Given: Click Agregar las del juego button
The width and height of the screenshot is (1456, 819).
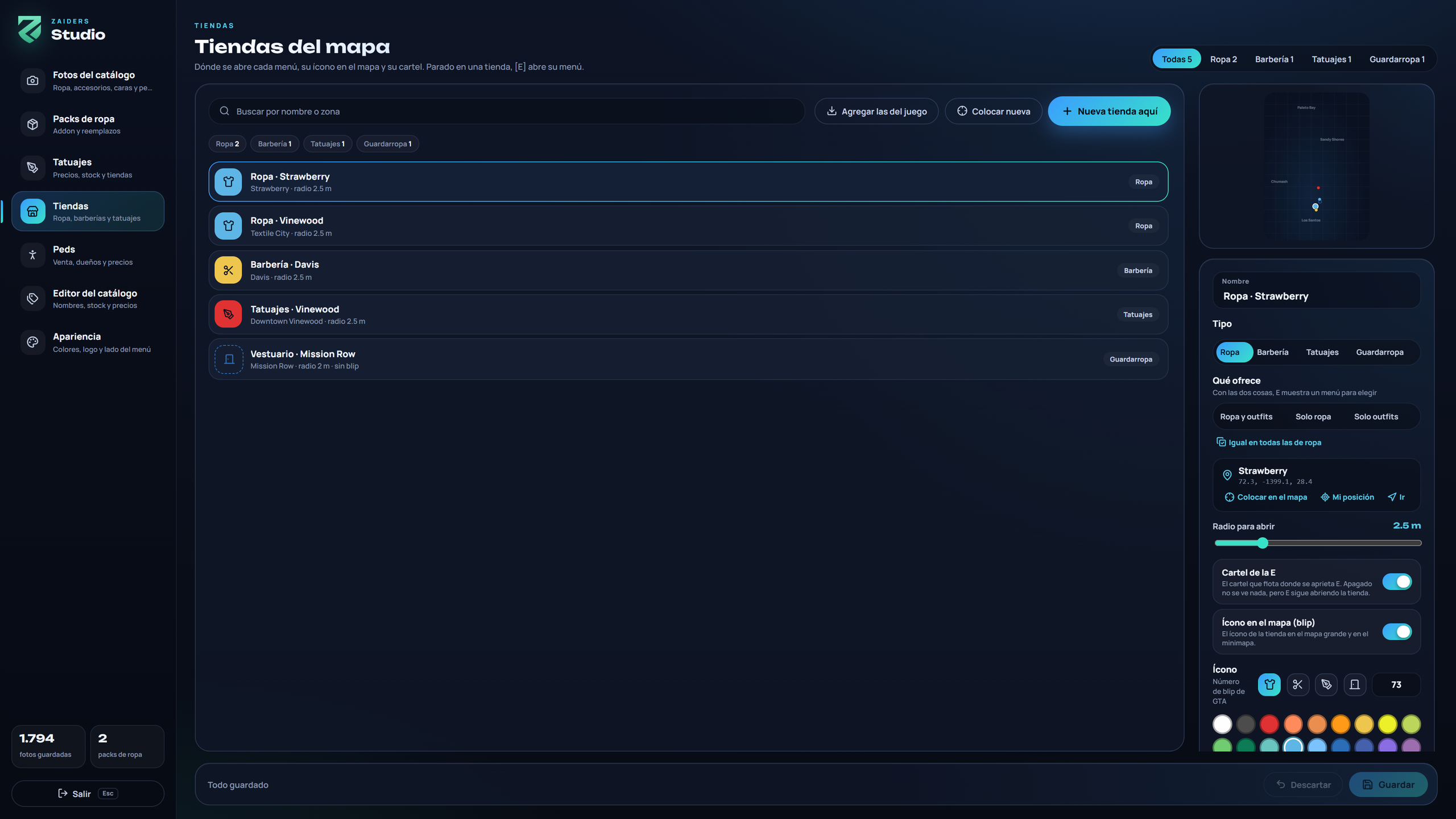Looking at the screenshot, I should tap(876, 111).
